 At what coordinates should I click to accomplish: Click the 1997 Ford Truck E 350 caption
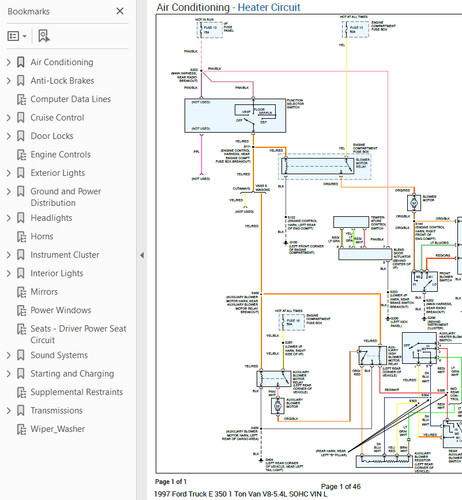[240, 494]
